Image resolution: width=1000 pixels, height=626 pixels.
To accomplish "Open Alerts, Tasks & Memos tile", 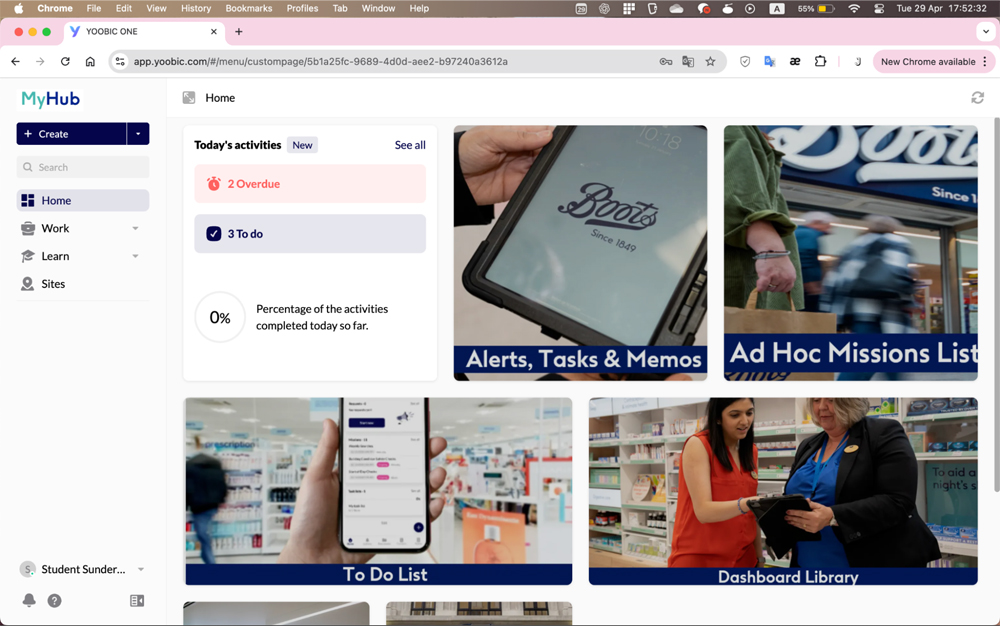I will 580,253.
